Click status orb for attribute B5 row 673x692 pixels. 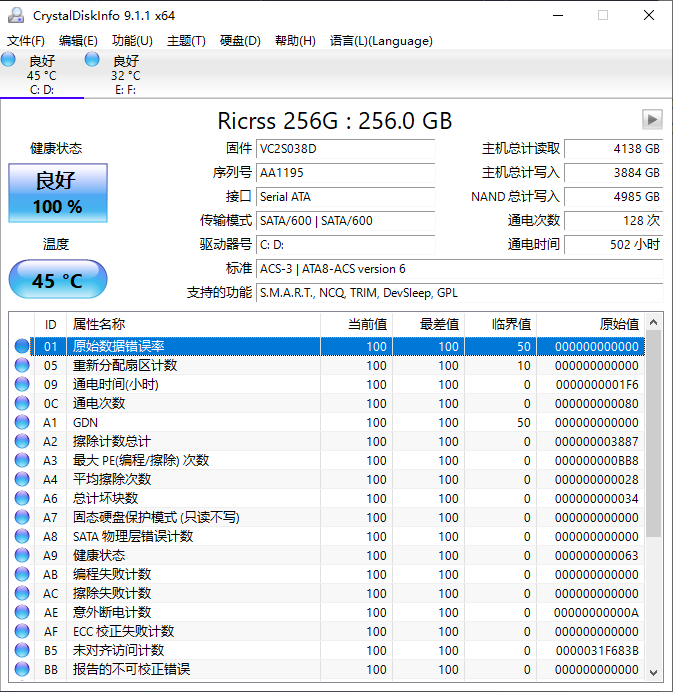click(22, 651)
